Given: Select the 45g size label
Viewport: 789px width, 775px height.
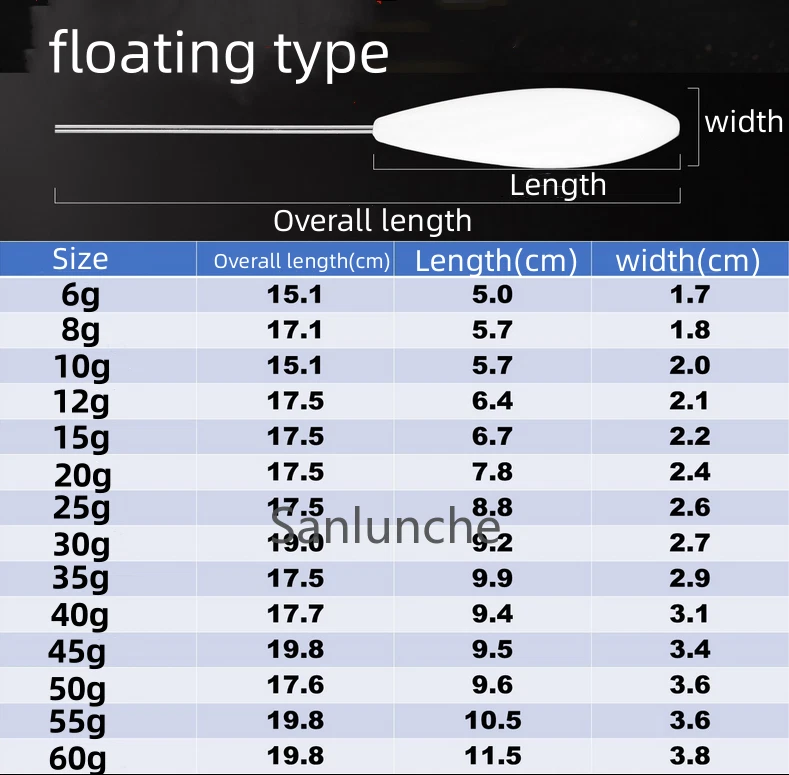Looking at the screenshot, I should click(77, 651).
